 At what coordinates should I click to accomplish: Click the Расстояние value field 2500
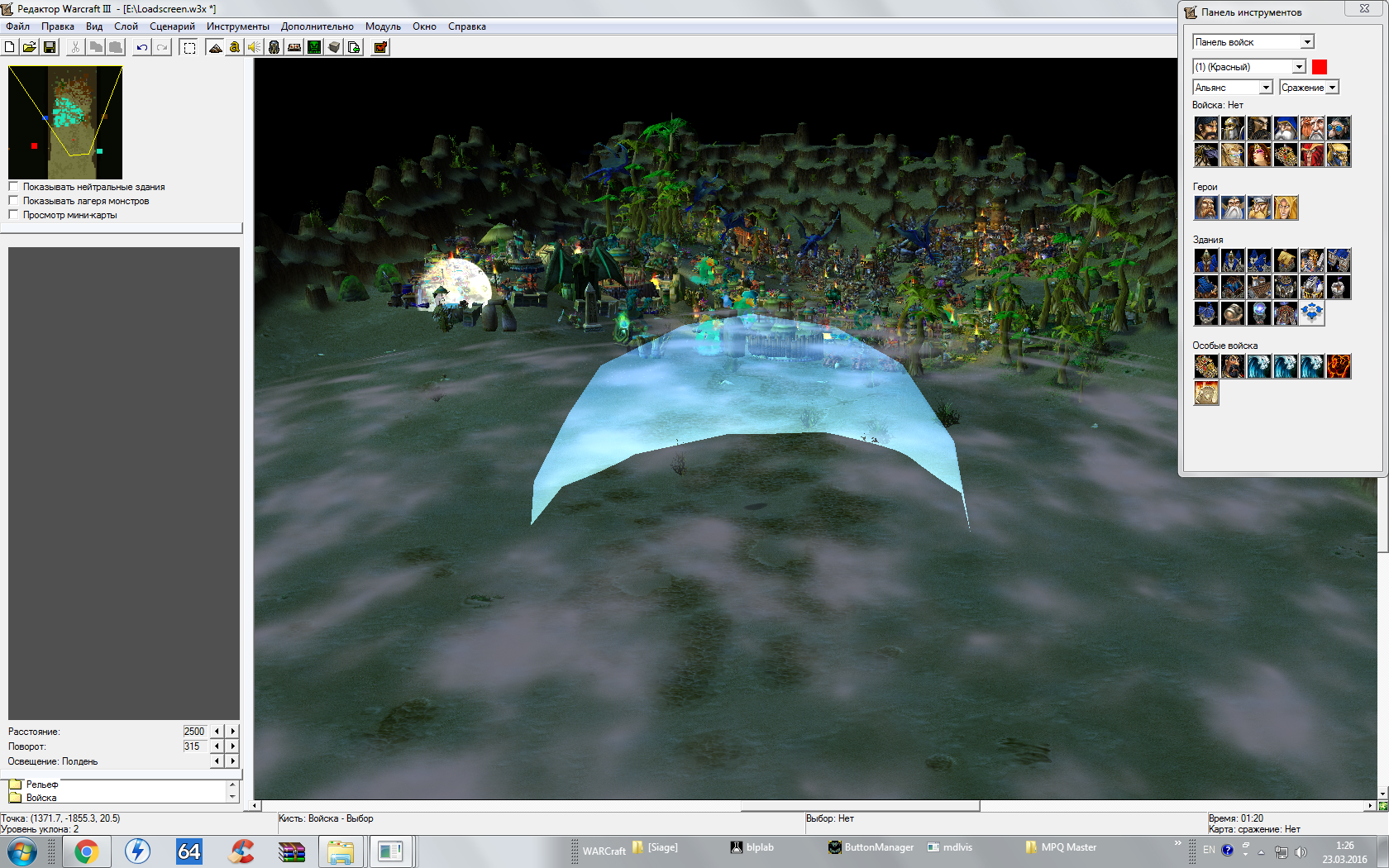tap(194, 732)
